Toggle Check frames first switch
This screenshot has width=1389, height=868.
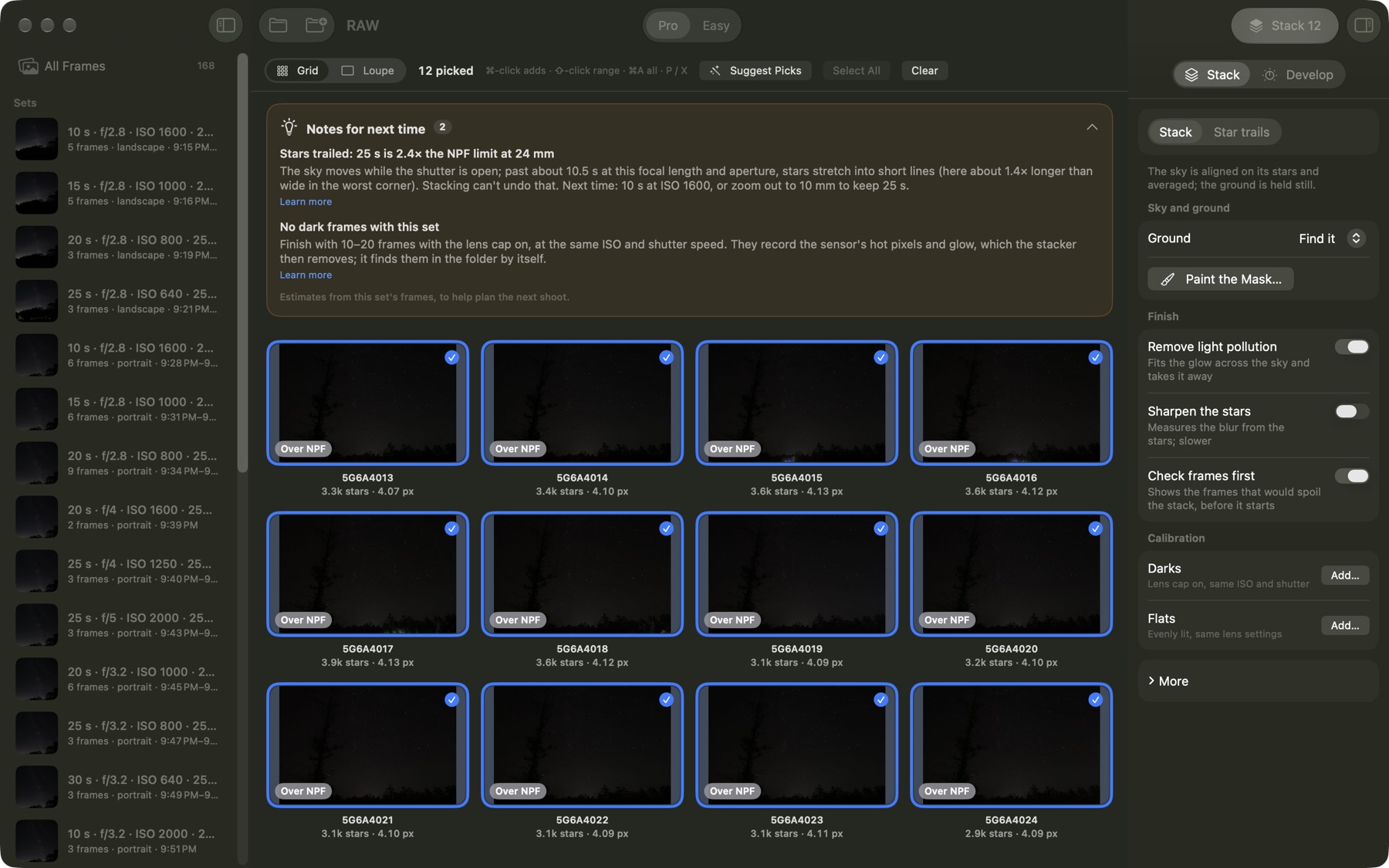pos(1352,476)
